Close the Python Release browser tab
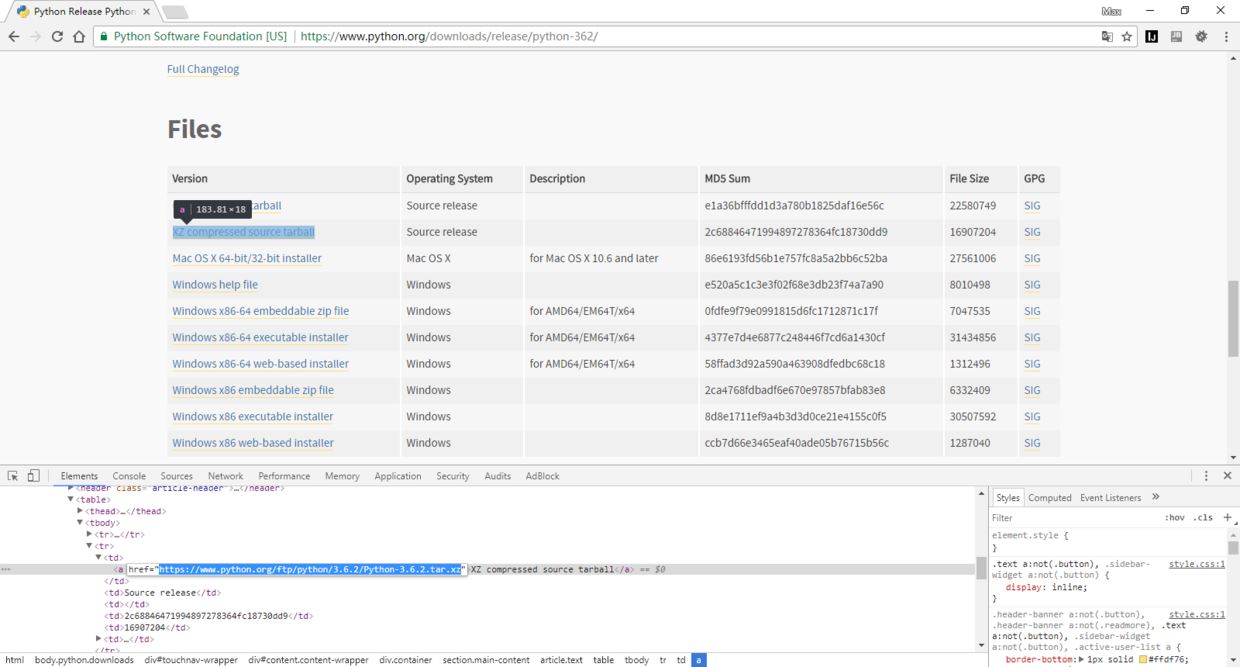 click(x=144, y=11)
